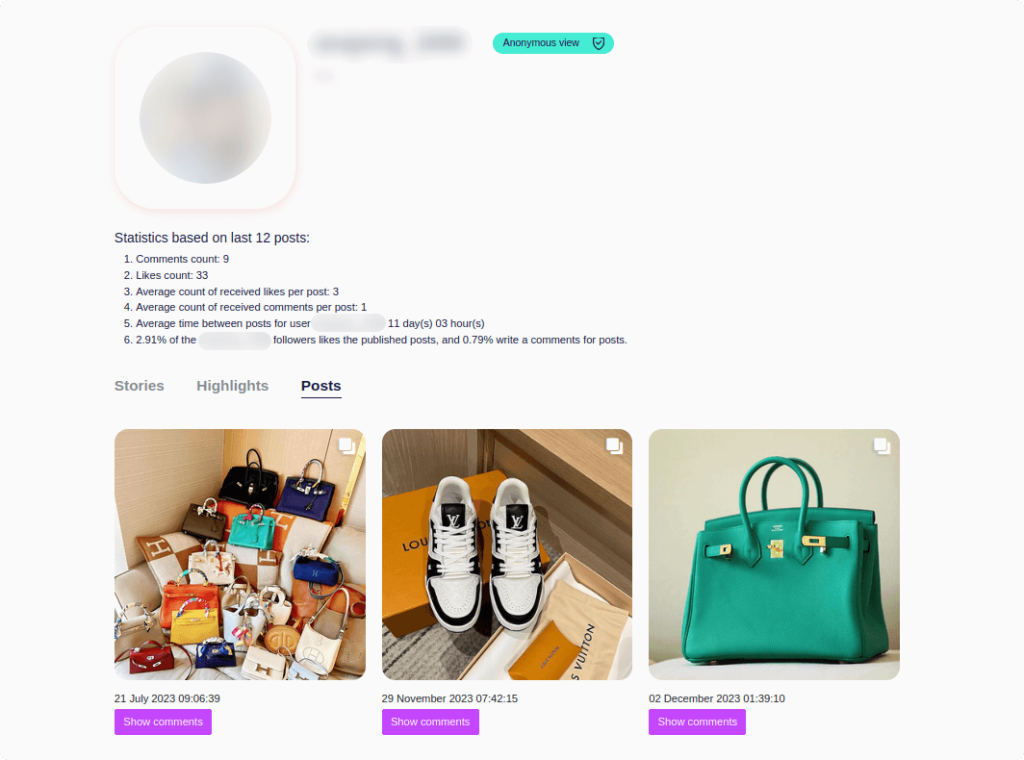Select the Posts tab
Viewport: 1024px width, 760px height.
click(x=321, y=386)
